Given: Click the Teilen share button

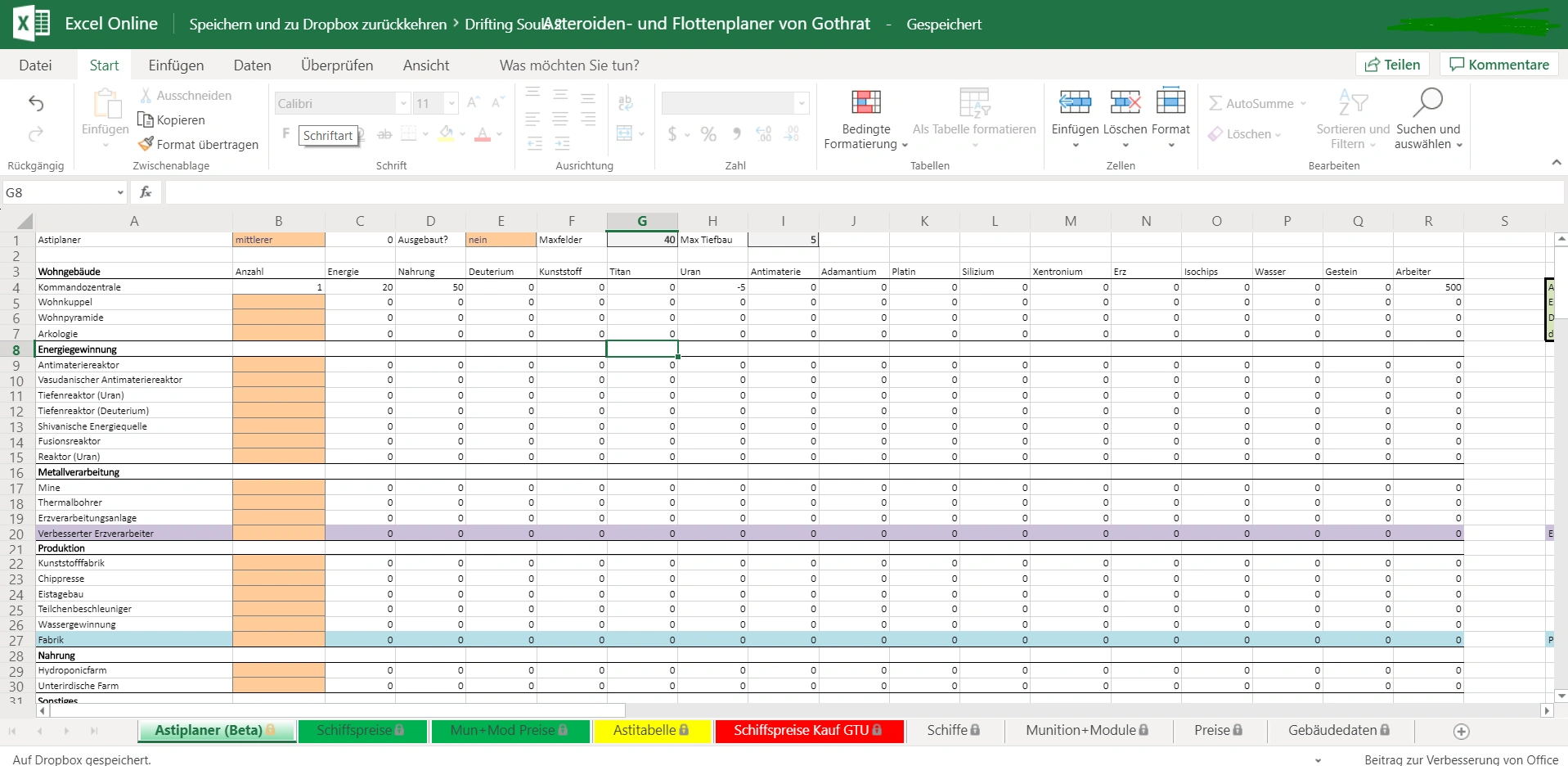Looking at the screenshot, I should [1392, 65].
